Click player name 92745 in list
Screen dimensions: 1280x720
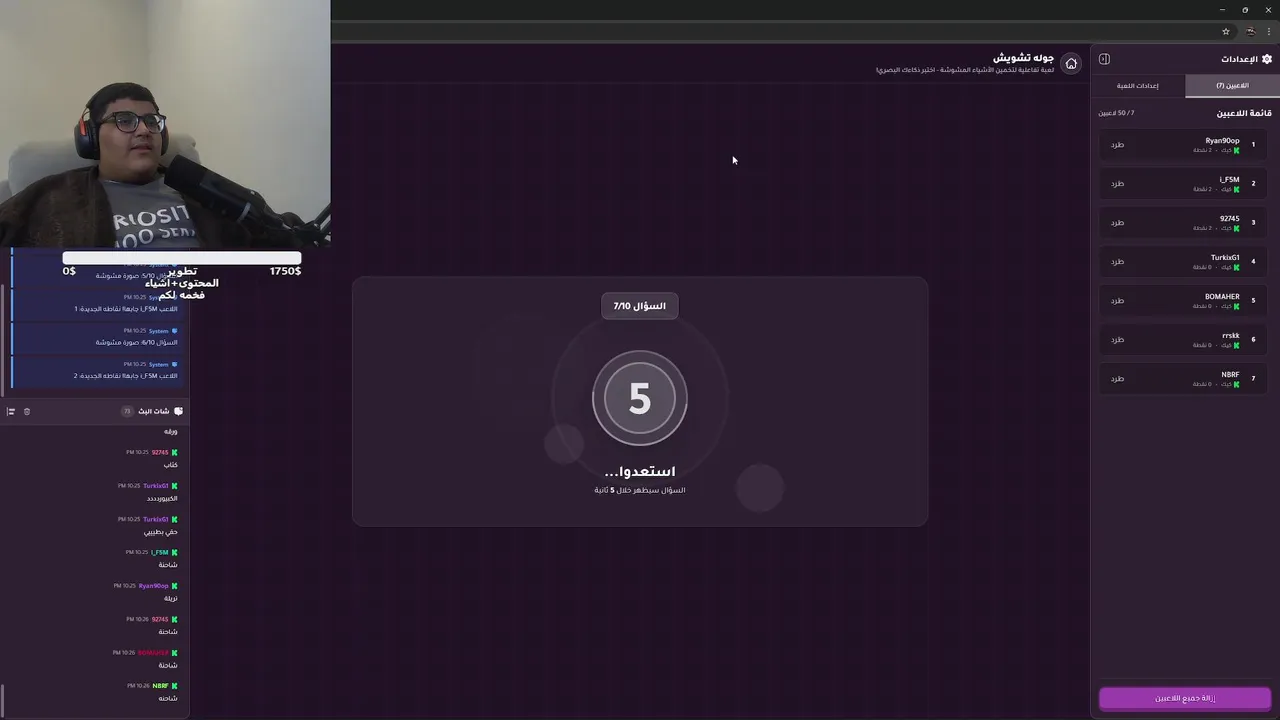click(x=1230, y=219)
